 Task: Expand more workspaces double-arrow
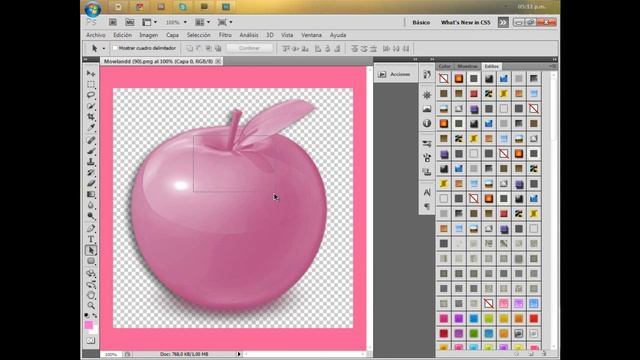click(x=503, y=22)
